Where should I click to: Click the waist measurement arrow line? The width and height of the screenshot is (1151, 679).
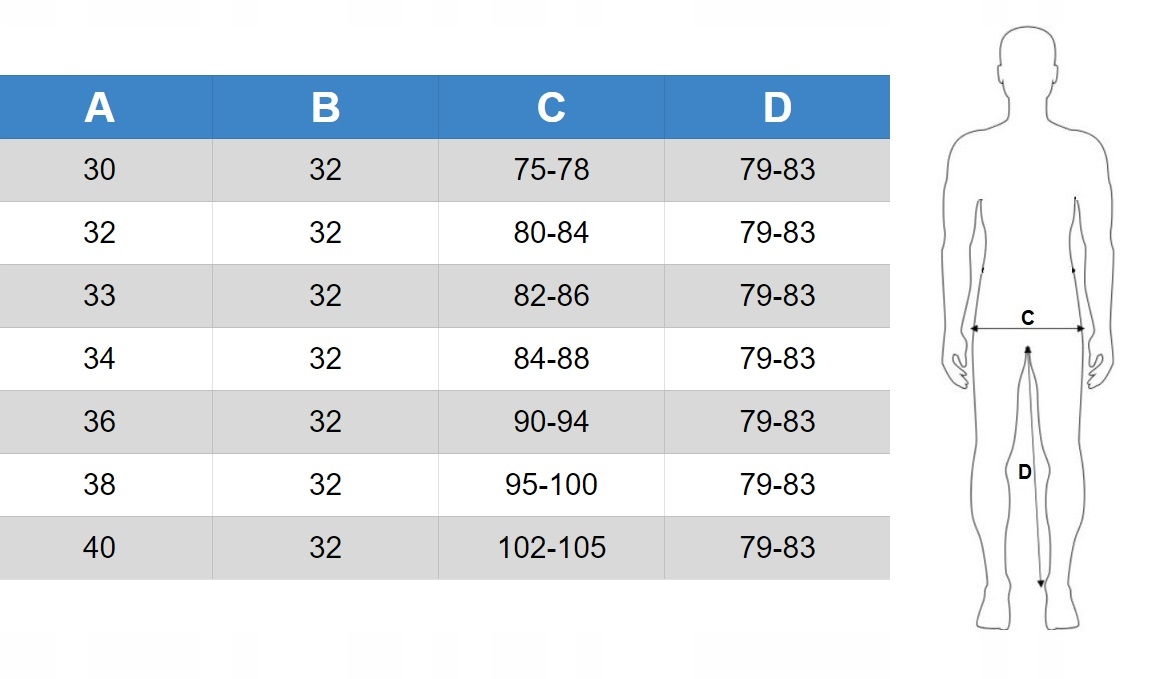click(1028, 329)
